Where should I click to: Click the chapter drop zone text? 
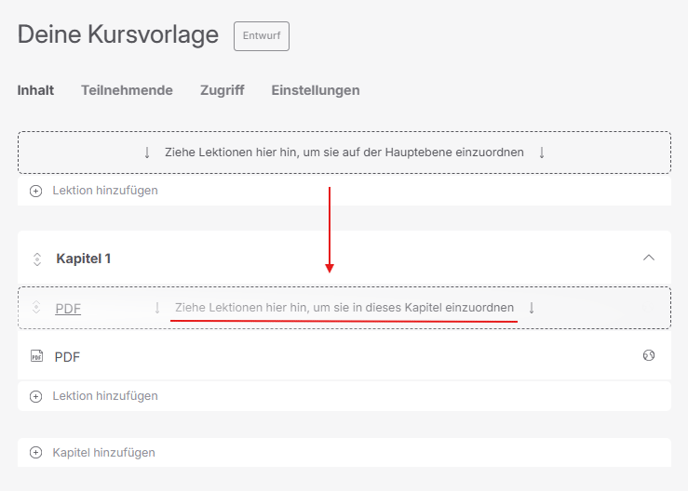tap(344, 308)
